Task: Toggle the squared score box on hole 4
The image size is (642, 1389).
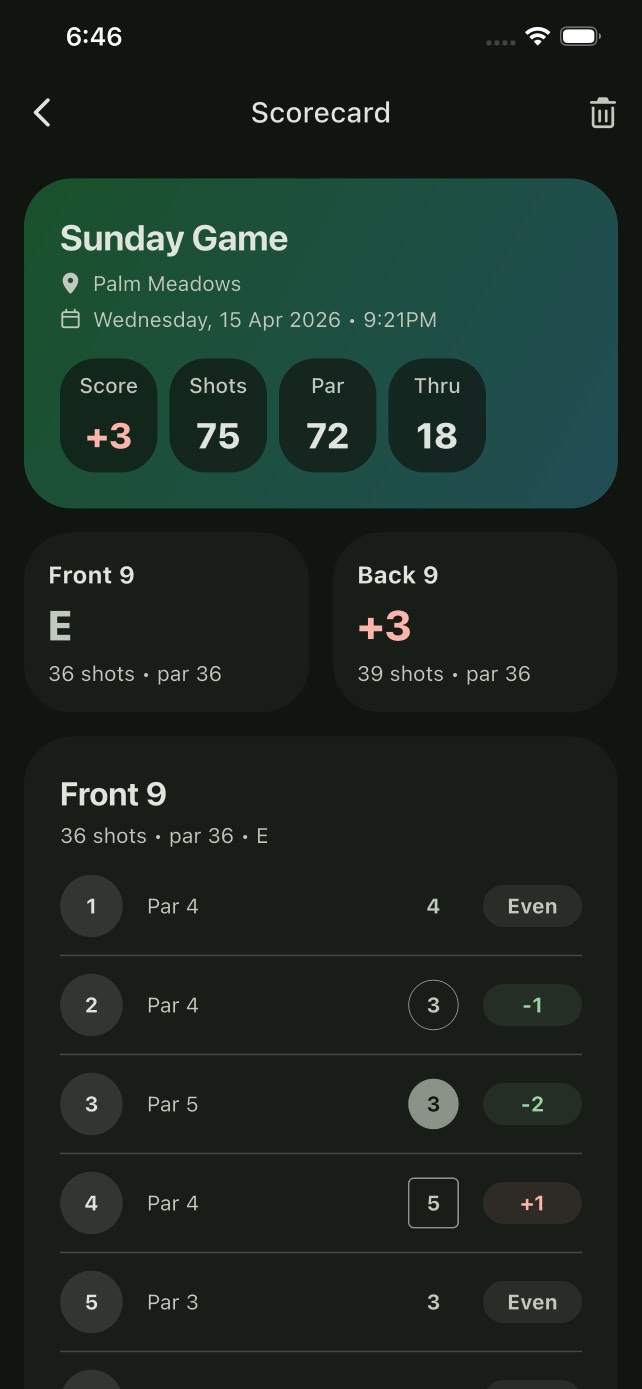Action: (x=433, y=1203)
